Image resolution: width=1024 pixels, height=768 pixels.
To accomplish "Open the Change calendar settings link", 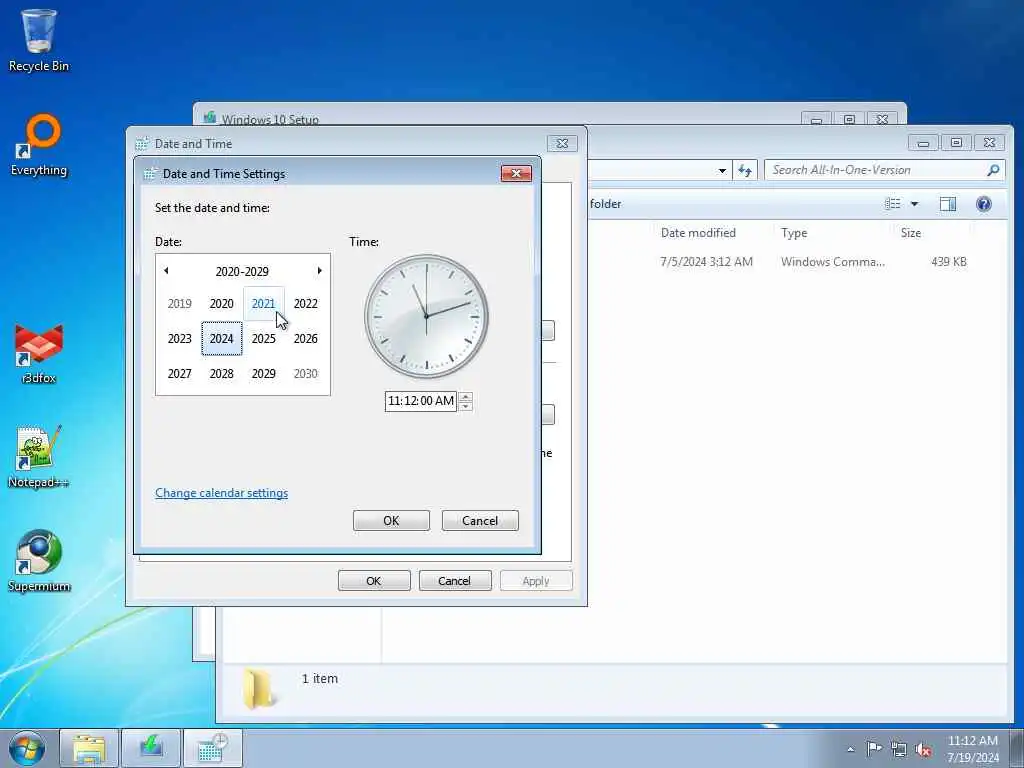I will [221, 493].
